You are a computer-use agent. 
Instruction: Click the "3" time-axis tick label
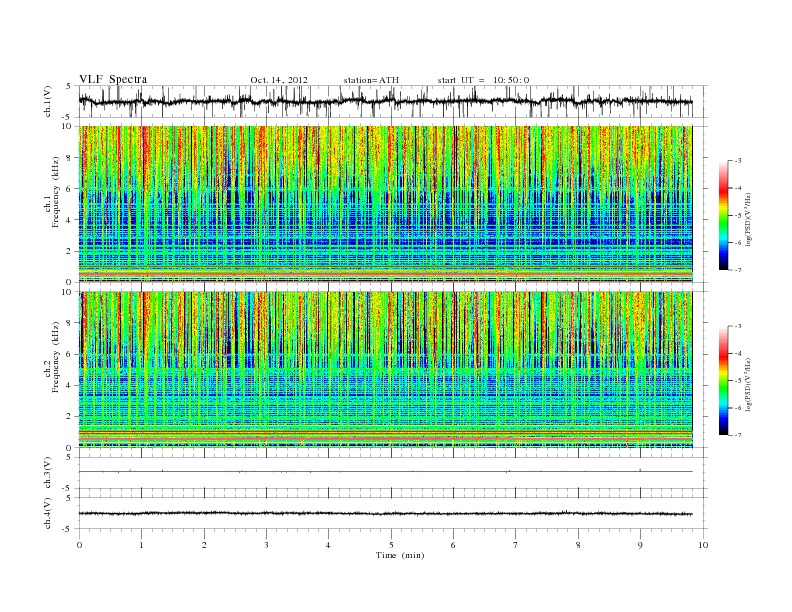pos(266,545)
